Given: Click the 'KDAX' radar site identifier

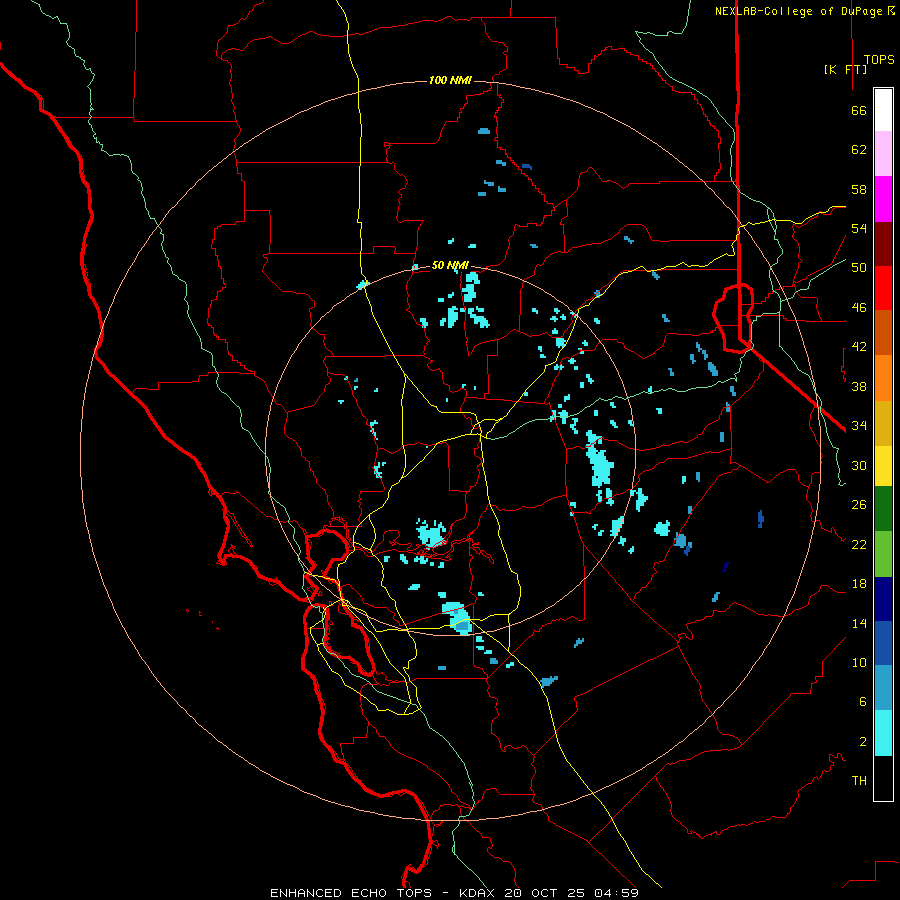Looking at the screenshot, I should click(x=478, y=893).
